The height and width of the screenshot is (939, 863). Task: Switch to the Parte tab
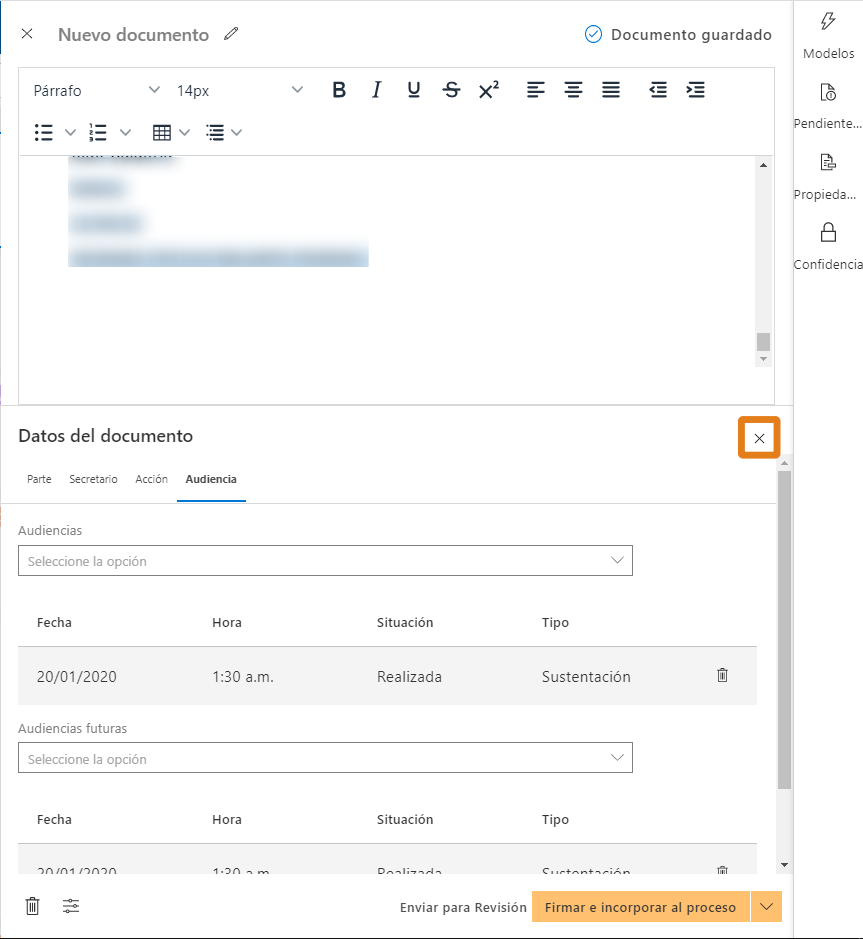tap(39, 479)
